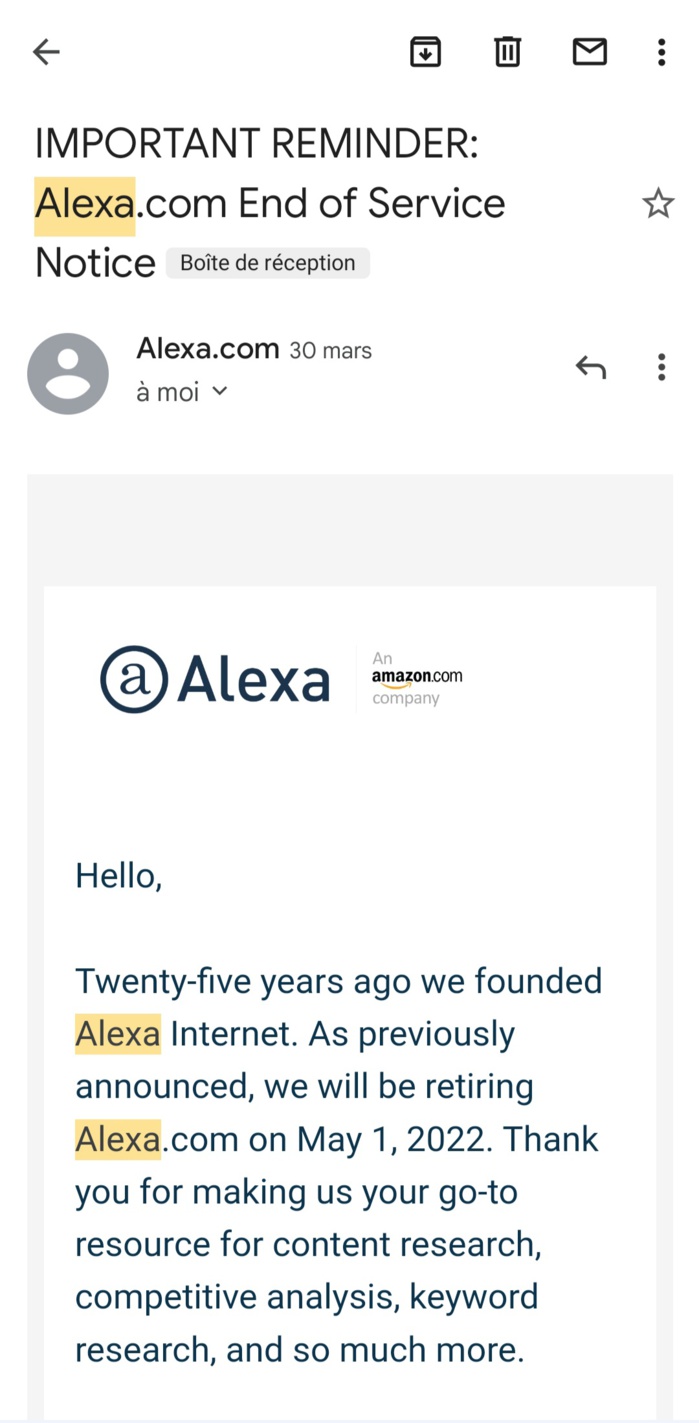
Task: Reply using the curved arrow icon
Action: pyautogui.click(x=591, y=368)
